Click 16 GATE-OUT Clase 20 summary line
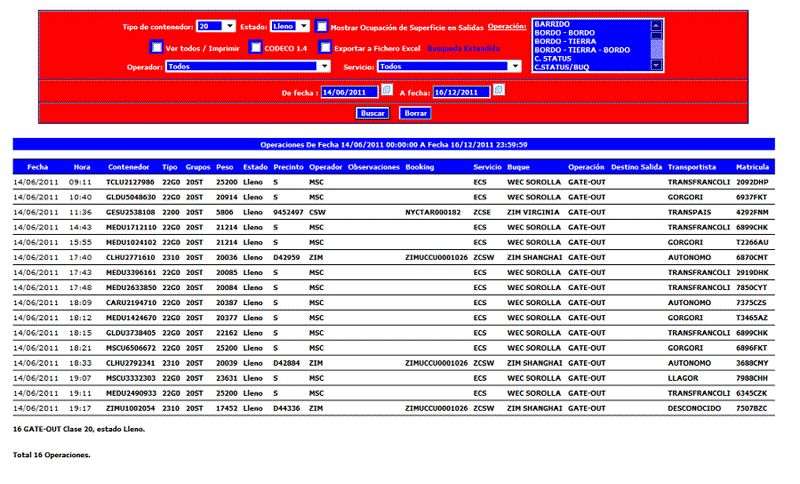800x484 pixels. tap(79, 429)
